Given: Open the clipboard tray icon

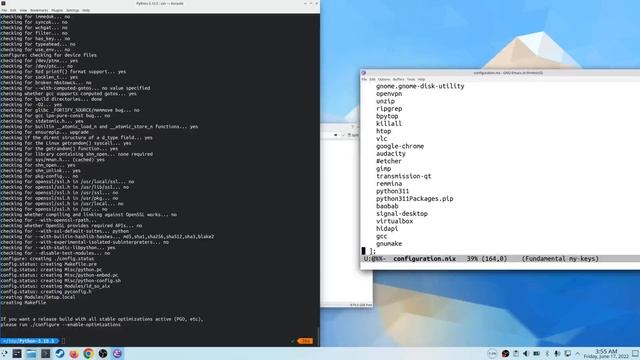Looking at the screenshot, I should pos(516,353).
